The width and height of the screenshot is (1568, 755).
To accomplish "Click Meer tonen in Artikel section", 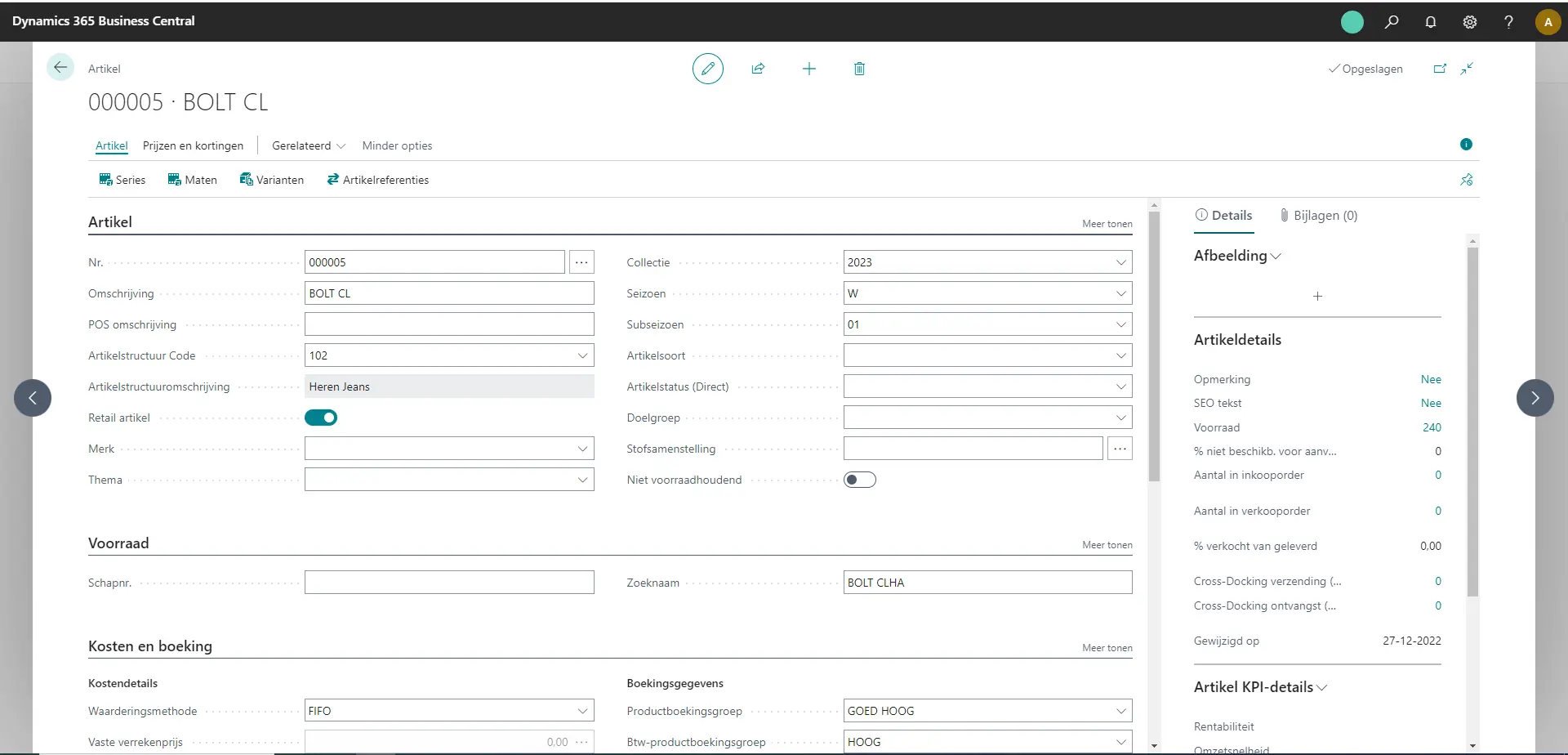I will (x=1107, y=224).
